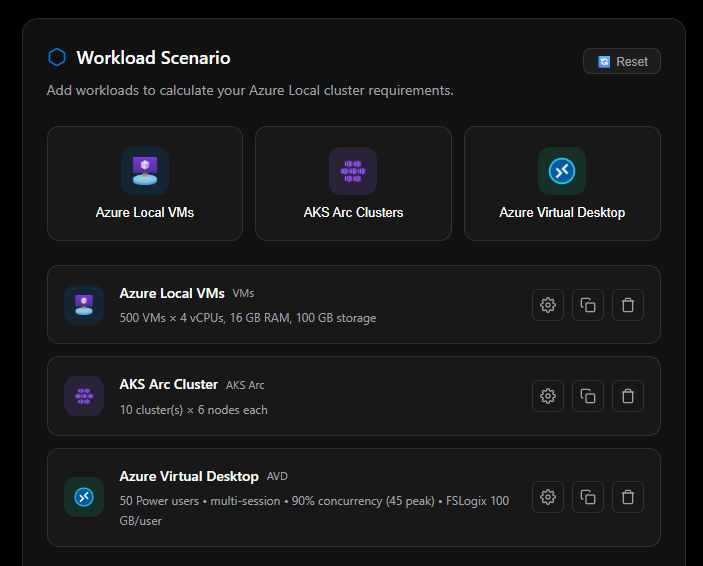Click the Workload Scenario hexagon icon
This screenshot has width=703, height=566.
(x=57, y=58)
